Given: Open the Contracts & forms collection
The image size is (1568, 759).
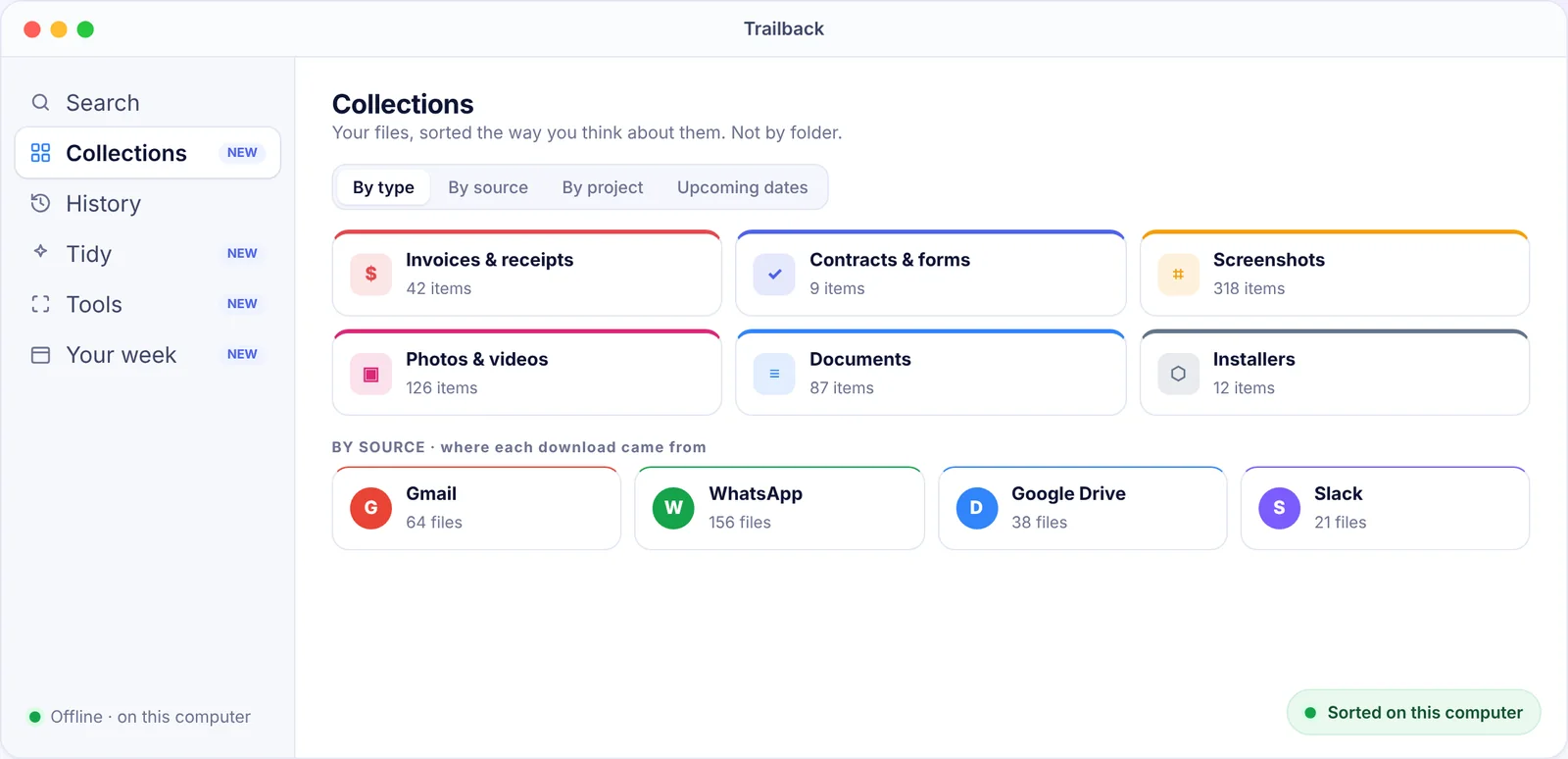Looking at the screenshot, I should pyautogui.click(x=931, y=274).
